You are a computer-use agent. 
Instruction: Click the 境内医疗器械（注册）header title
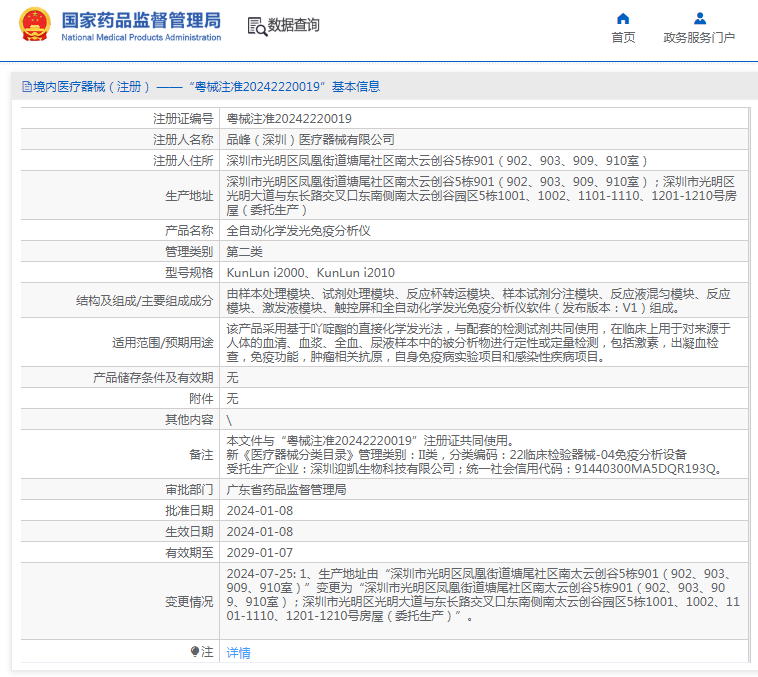pyautogui.click(x=206, y=87)
